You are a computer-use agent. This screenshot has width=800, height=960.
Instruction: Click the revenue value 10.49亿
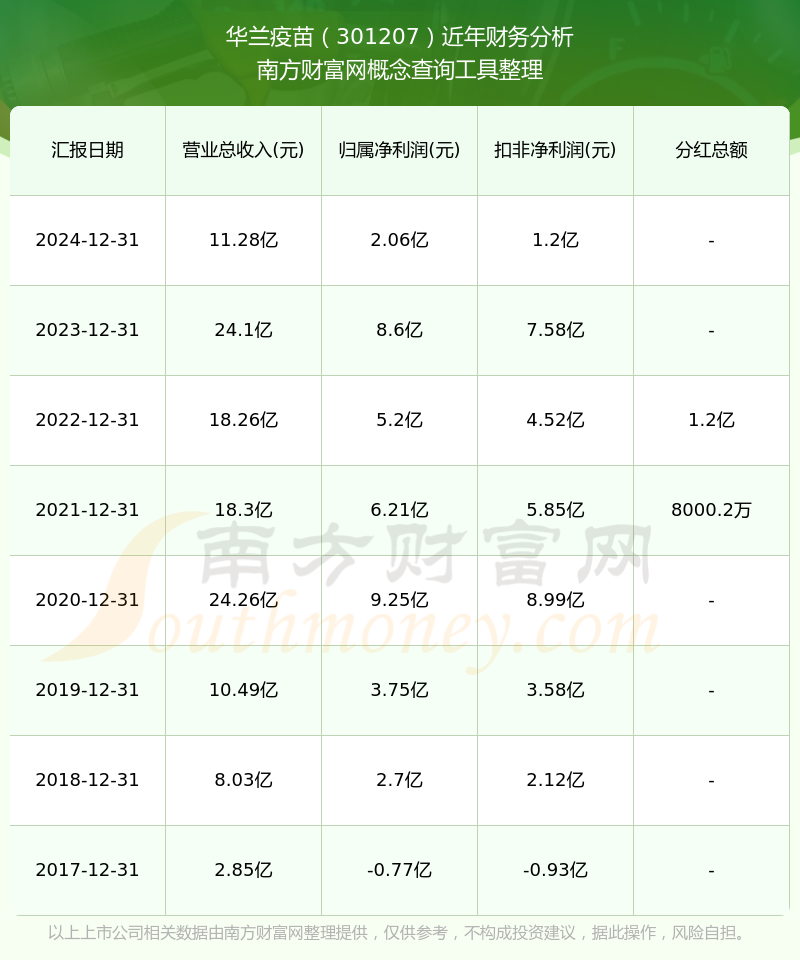tap(244, 690)
